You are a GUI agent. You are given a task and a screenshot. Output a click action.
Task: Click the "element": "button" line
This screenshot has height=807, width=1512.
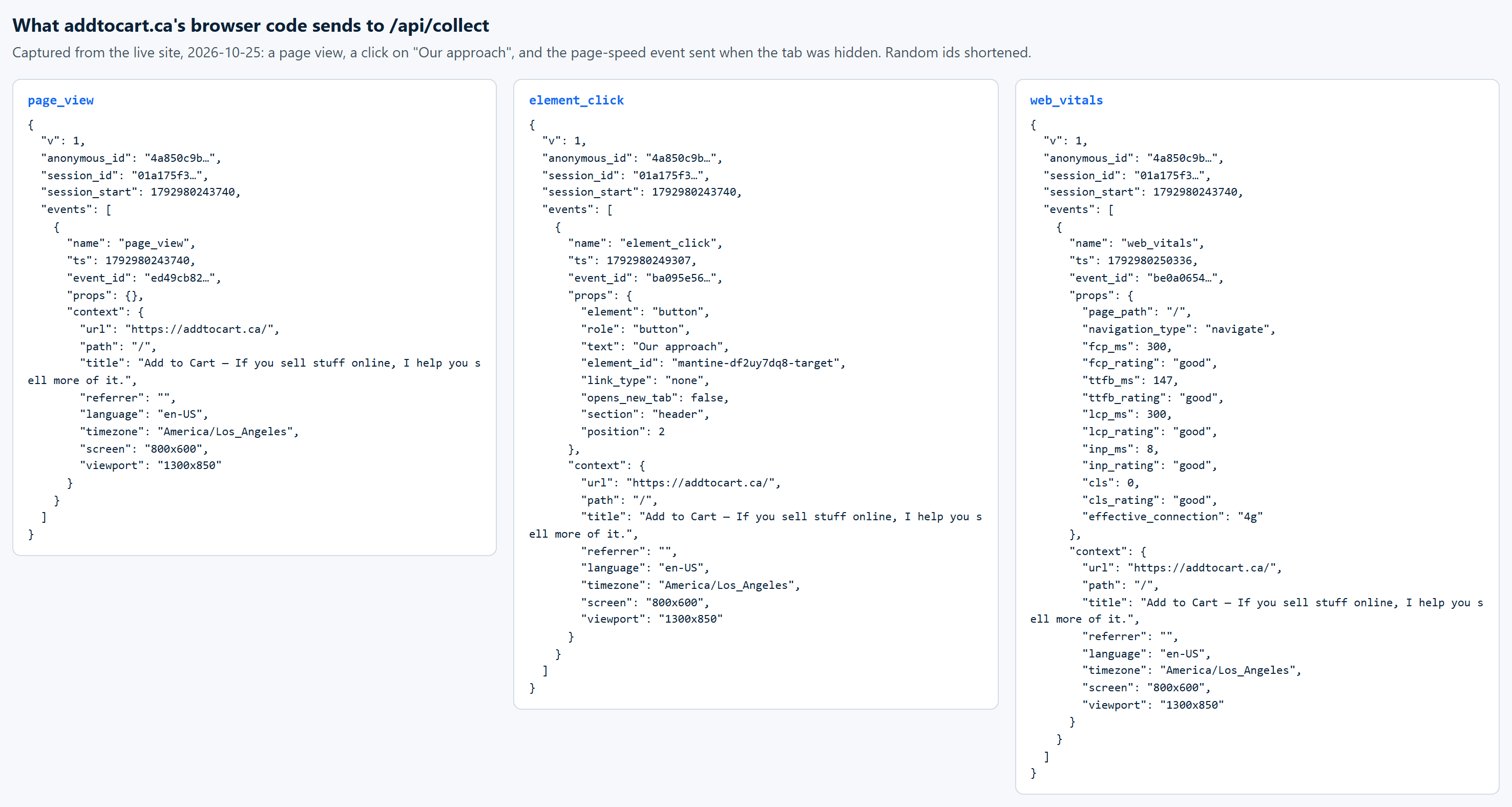tap(645, 312)
